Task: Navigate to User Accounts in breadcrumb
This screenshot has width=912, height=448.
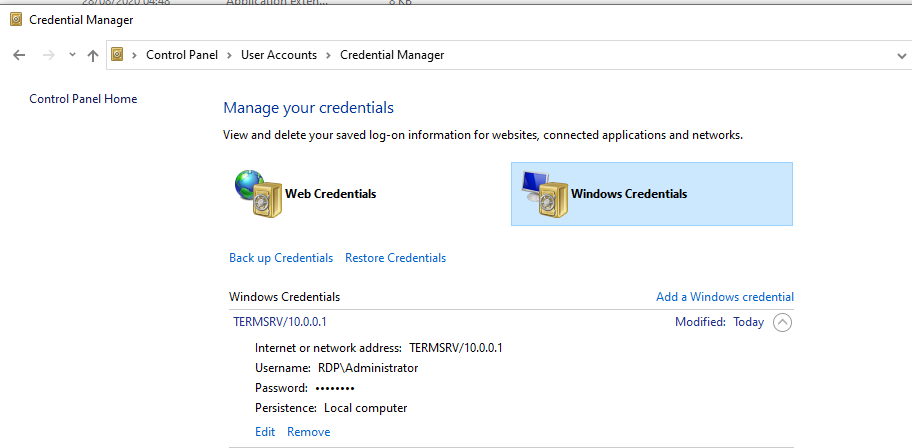Action: [x=279, y=55]
